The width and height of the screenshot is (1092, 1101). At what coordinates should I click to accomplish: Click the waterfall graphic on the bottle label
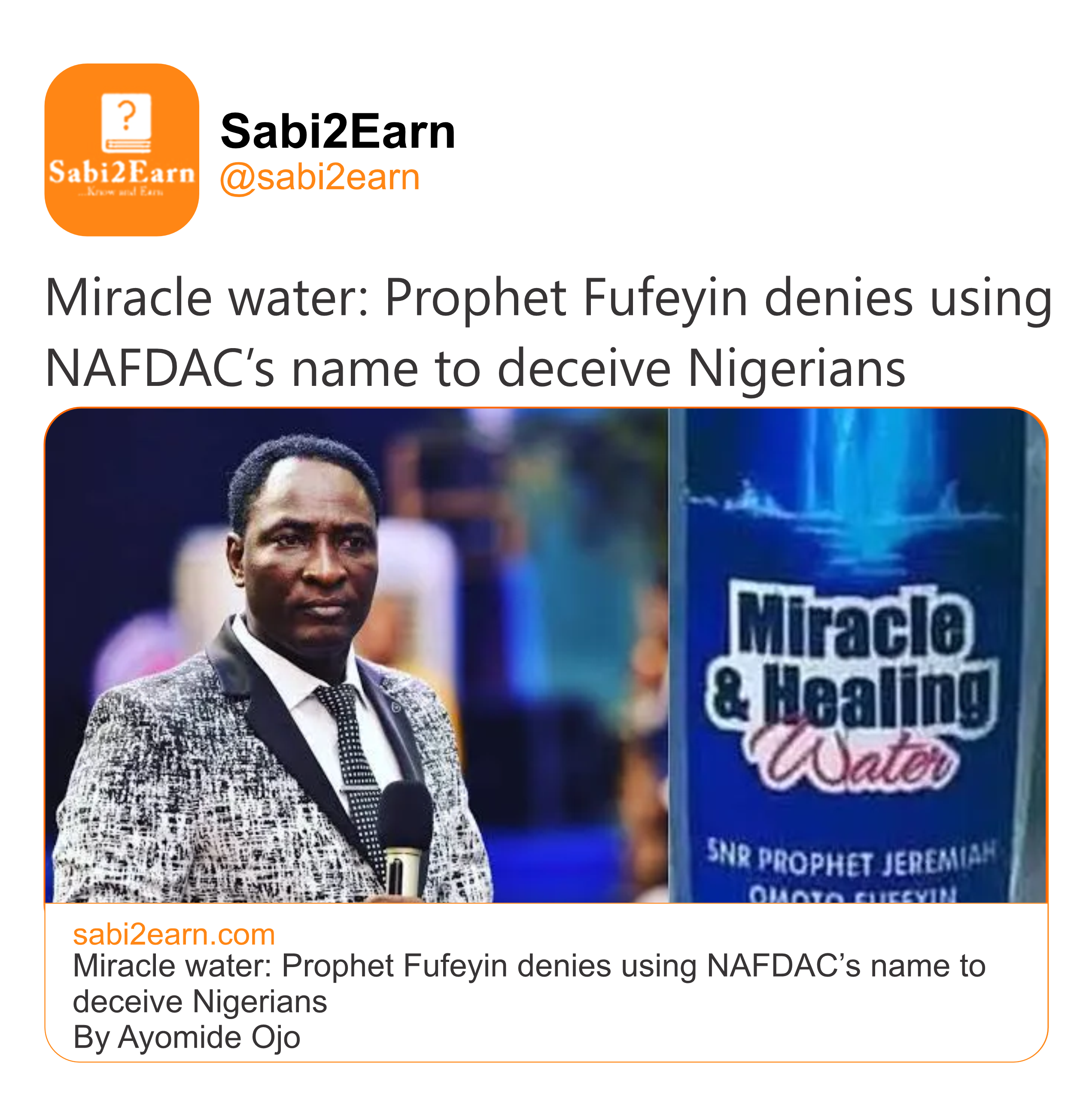[855, 490]
